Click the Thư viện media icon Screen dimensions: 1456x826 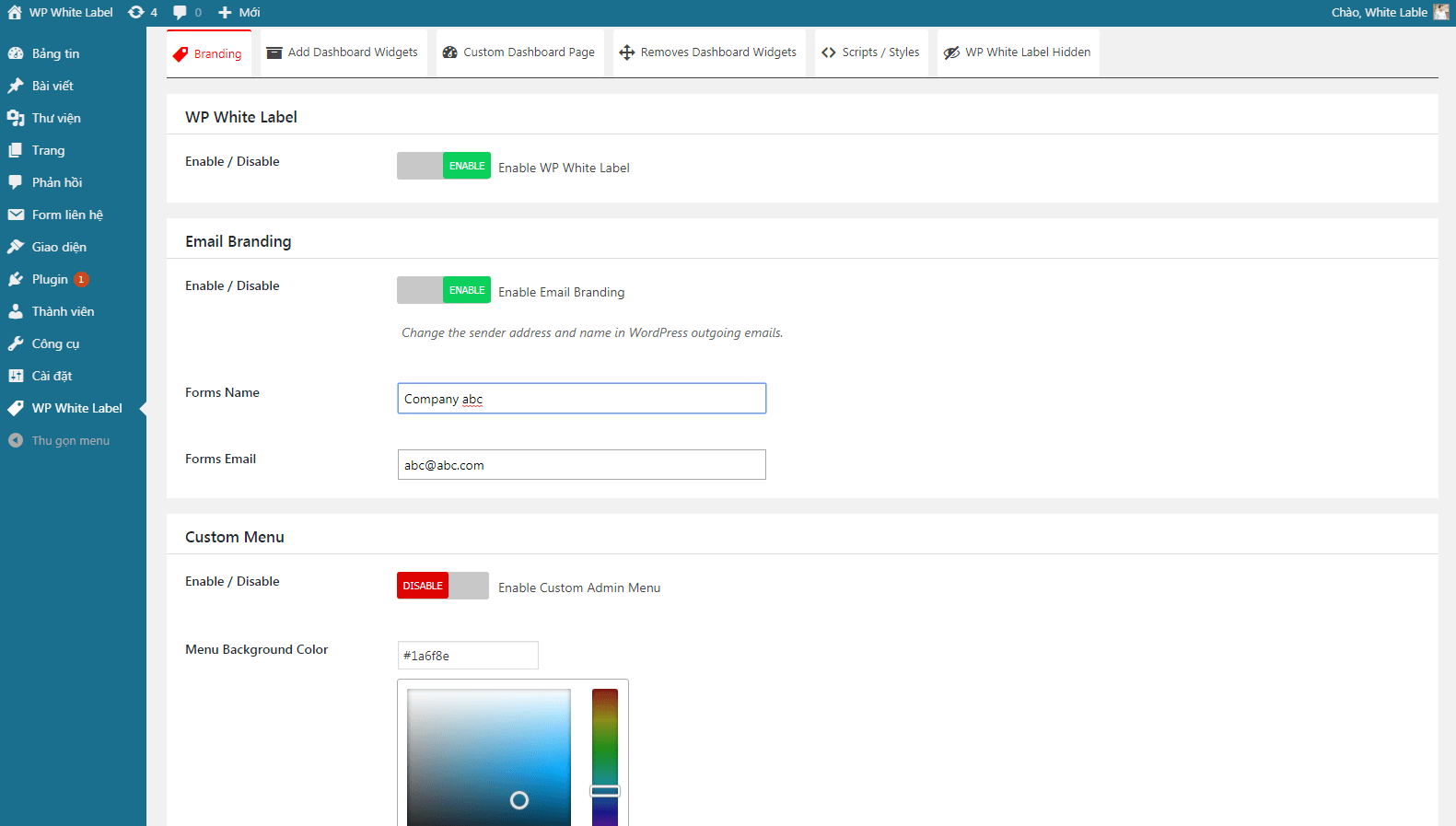tap(16, 118)
